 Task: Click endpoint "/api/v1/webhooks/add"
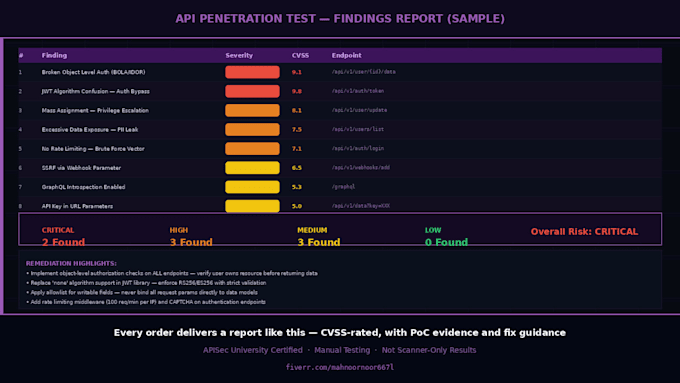click(x=361, y=167)
